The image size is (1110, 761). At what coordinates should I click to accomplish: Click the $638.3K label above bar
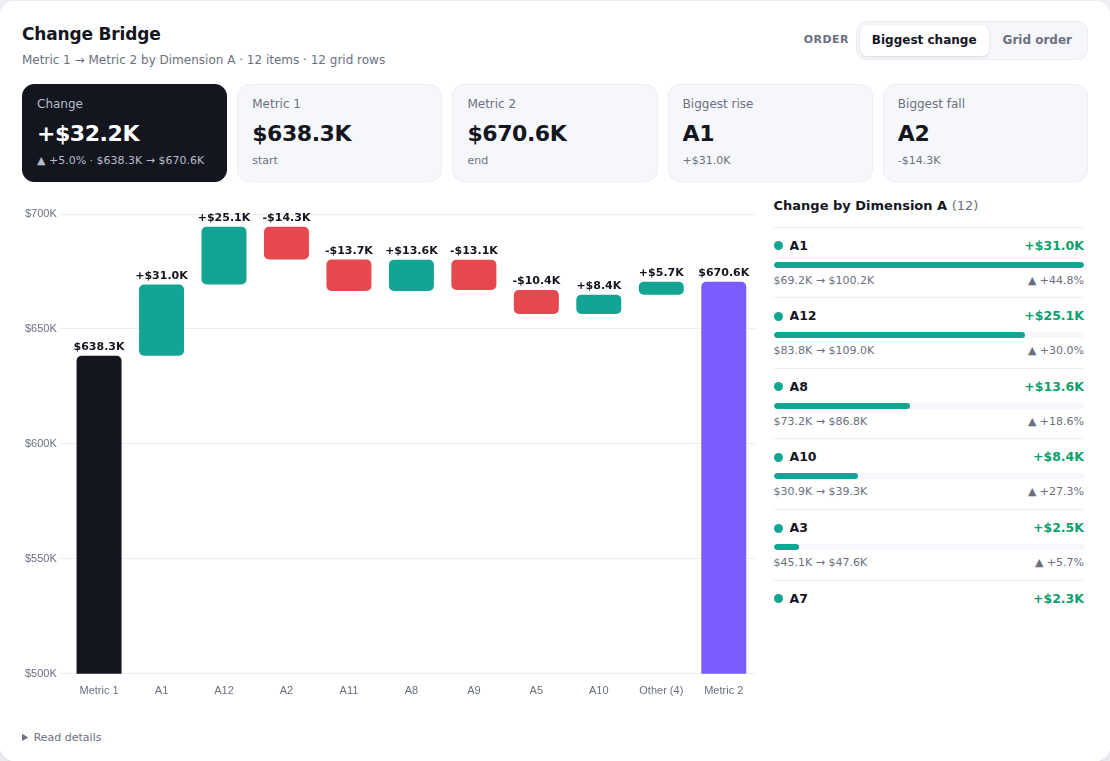pos(99,346)
